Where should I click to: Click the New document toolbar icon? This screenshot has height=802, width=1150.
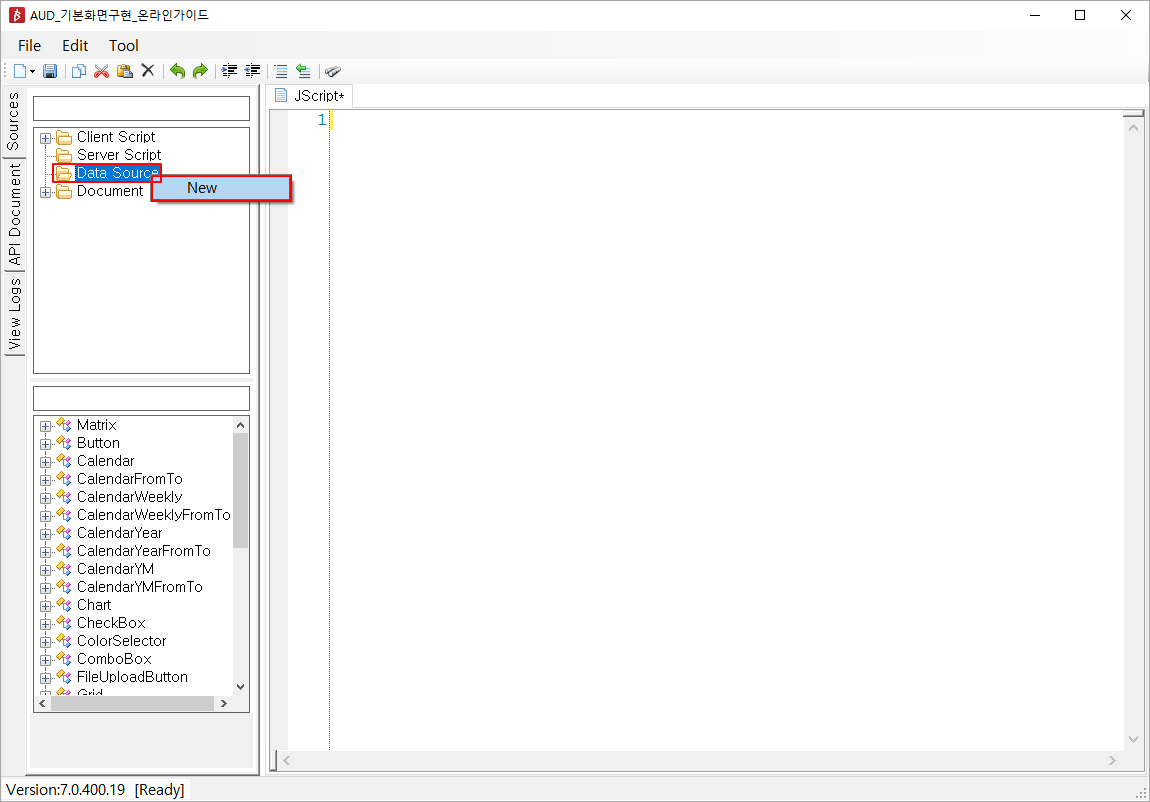20,71
